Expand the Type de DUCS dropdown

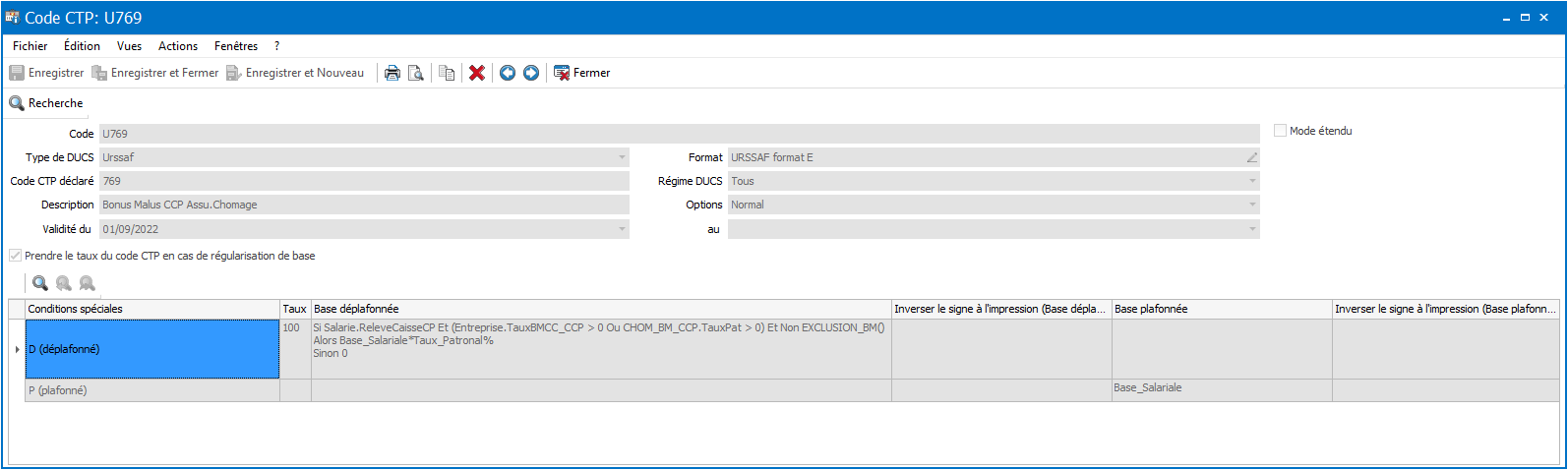pyautogui.click(x=622, y=157)
